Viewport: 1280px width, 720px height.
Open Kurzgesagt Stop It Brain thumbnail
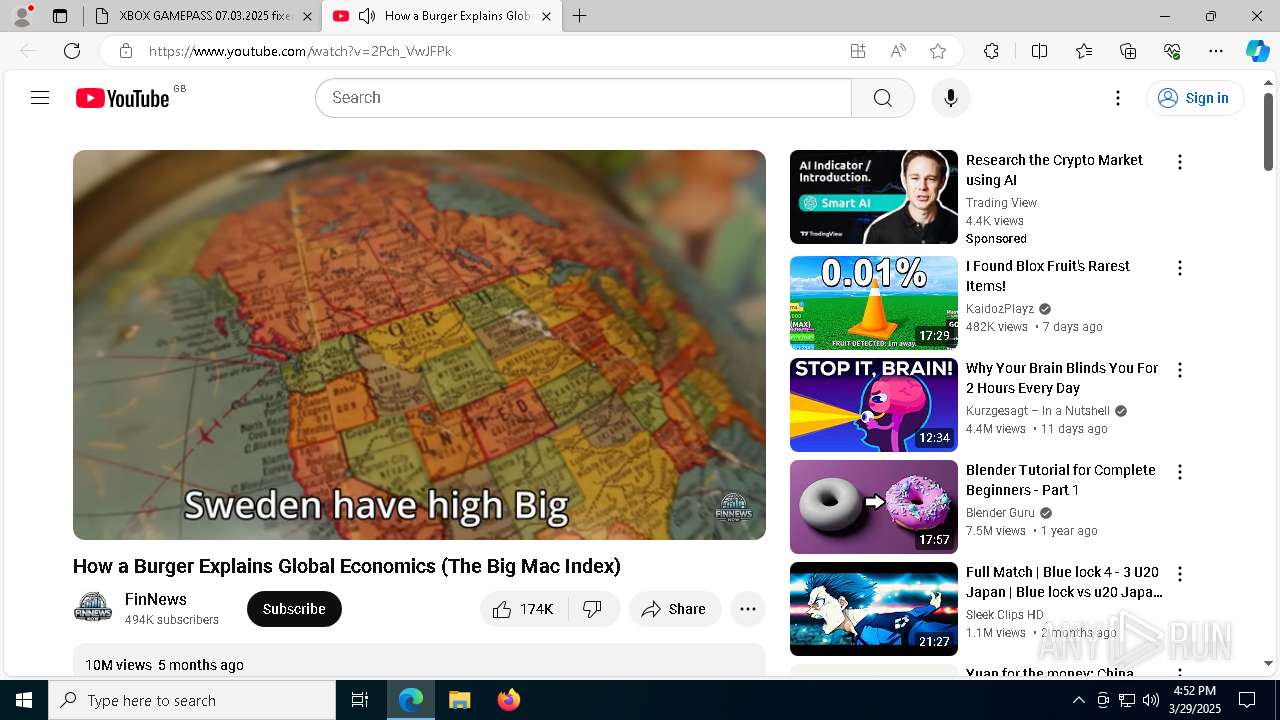874,405
